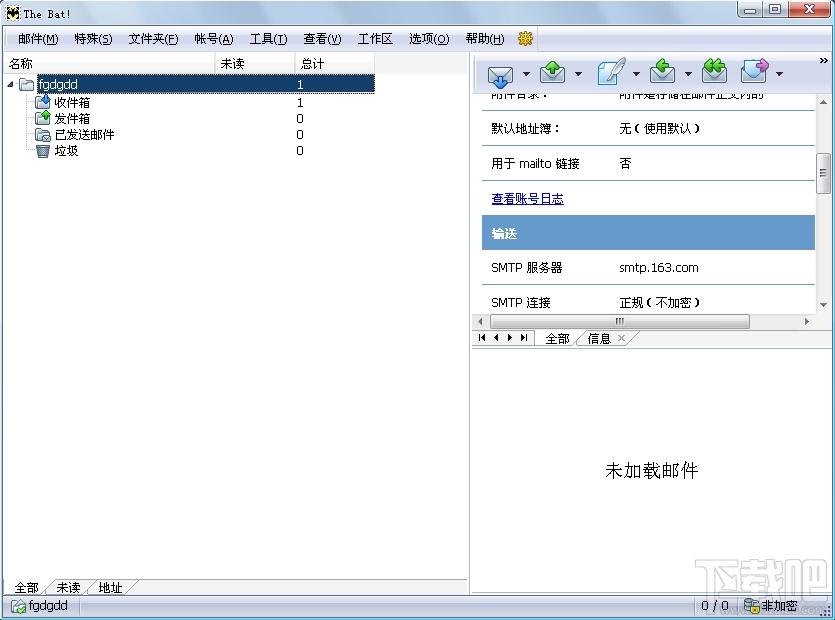Image resolution: width=835 pixels, height=620 pixels.
Task: Click the fgdgdd account icon in status bar
Action: 18,607
